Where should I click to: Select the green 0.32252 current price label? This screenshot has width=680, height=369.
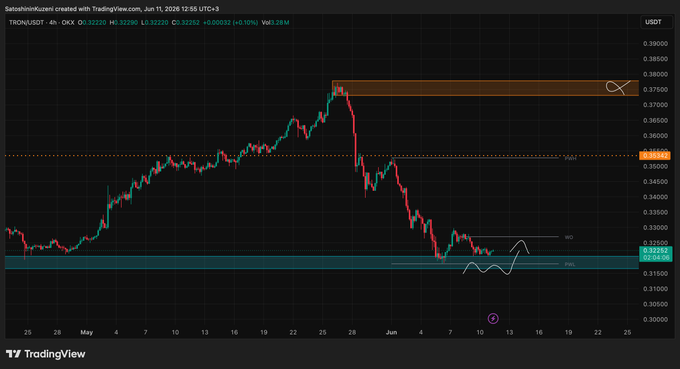(656, 251)
